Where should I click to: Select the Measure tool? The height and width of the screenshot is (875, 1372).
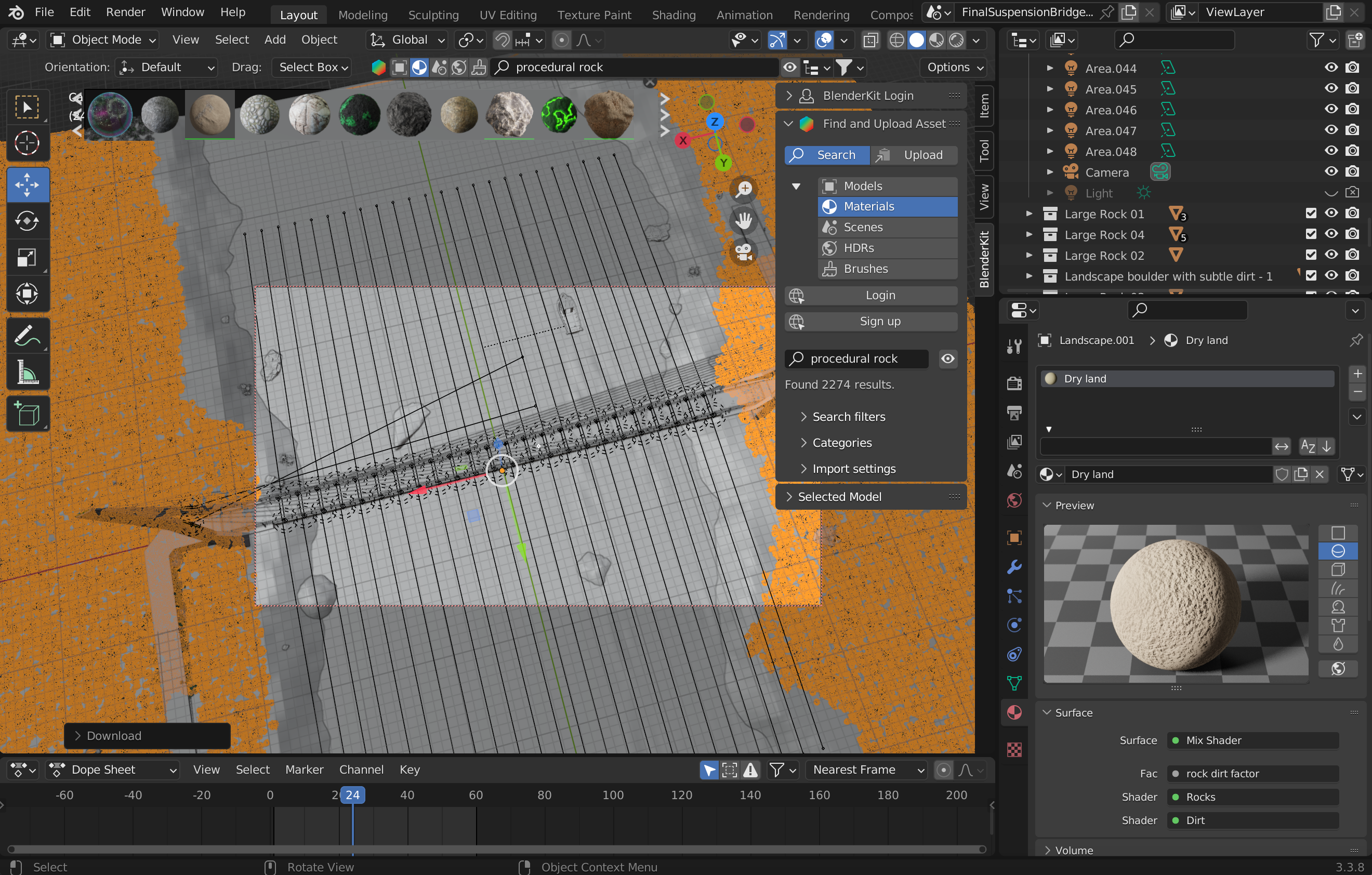(28, 372)
